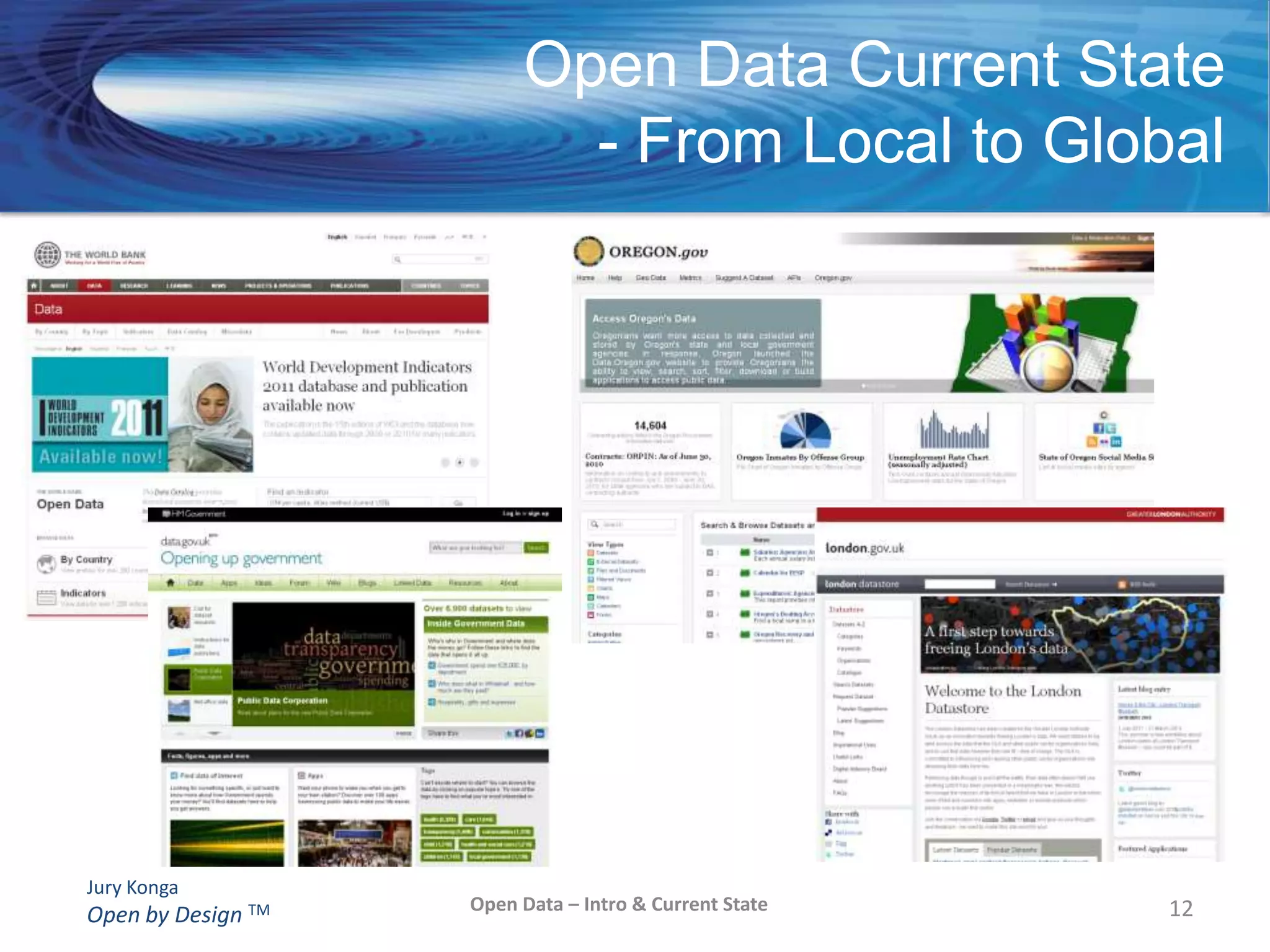Open Welcome to the London Datastore heading
Image resolution: width=1270 pixels, height=952 pixels.
point(1003,699)
